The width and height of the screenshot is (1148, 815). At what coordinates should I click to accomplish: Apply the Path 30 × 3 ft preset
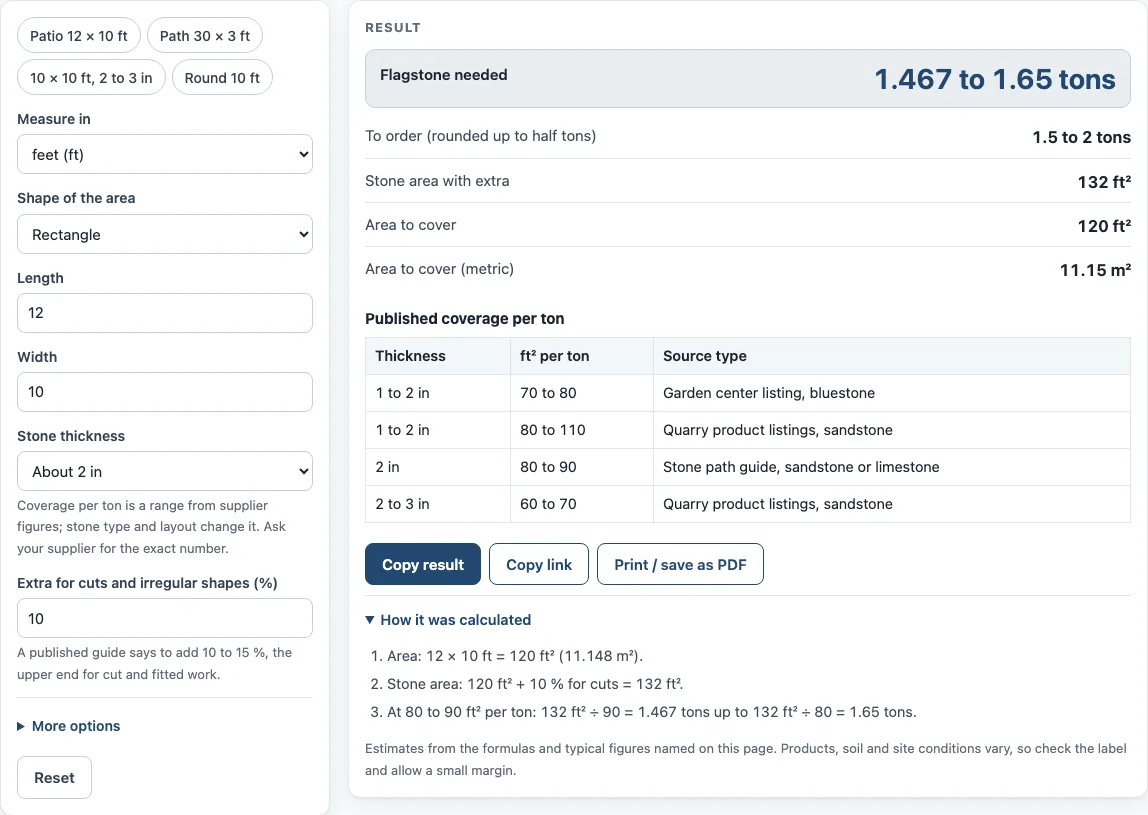tap(205, 36)
